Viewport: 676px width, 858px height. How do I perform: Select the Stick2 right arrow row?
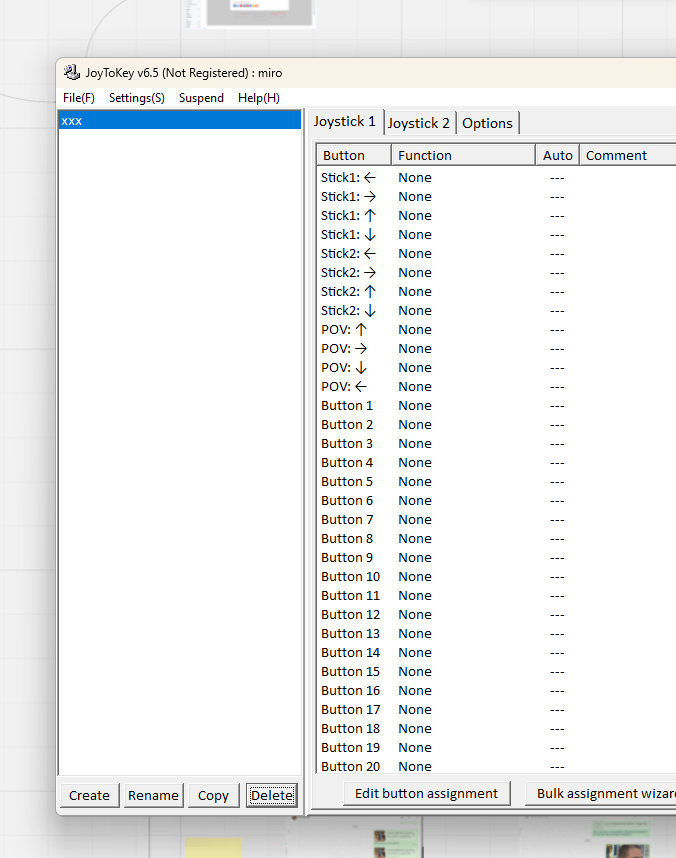[496, 273]
